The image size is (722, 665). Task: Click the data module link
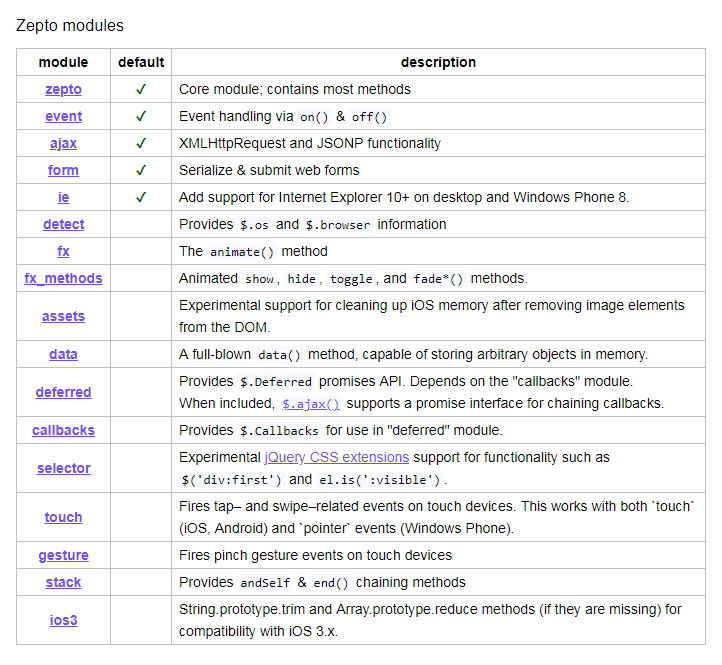tap(63, 354)
